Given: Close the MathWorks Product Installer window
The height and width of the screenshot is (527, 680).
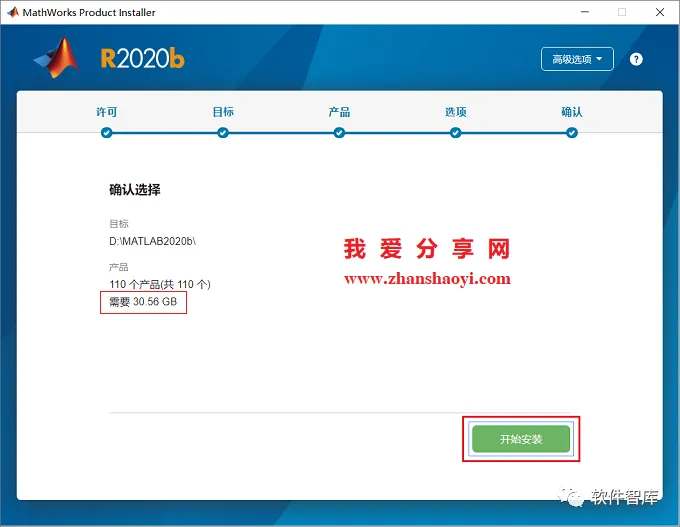Looking at the screenshot, I should 660,12.
